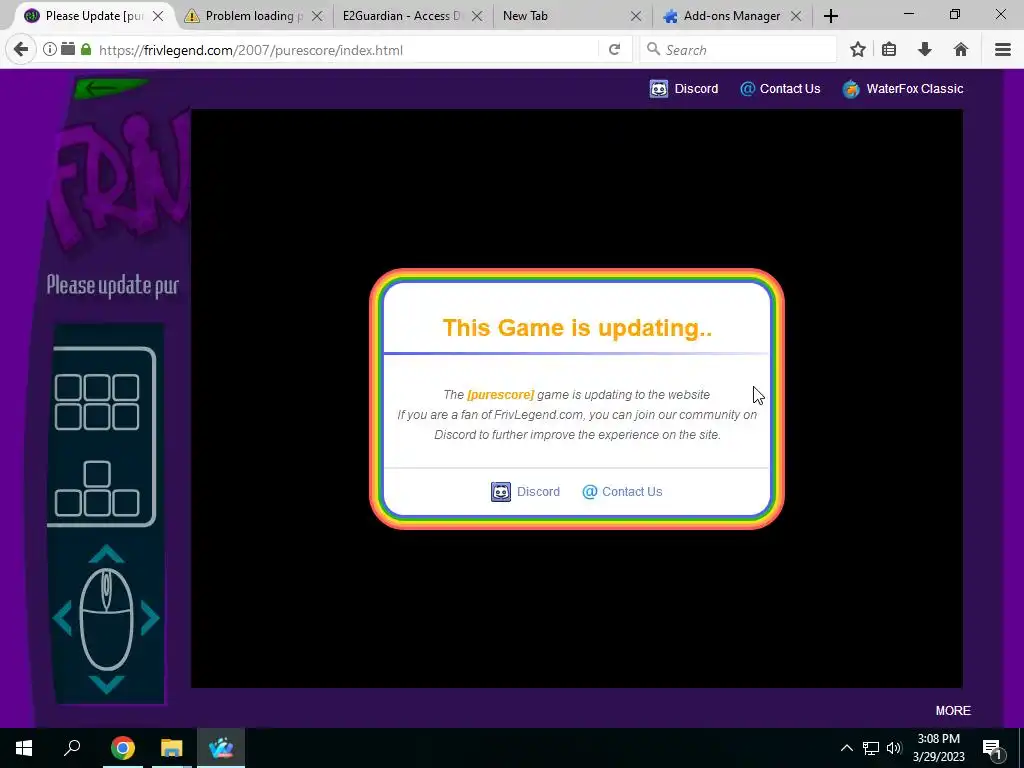Show bookmarks list icon in toolbar

889,50
